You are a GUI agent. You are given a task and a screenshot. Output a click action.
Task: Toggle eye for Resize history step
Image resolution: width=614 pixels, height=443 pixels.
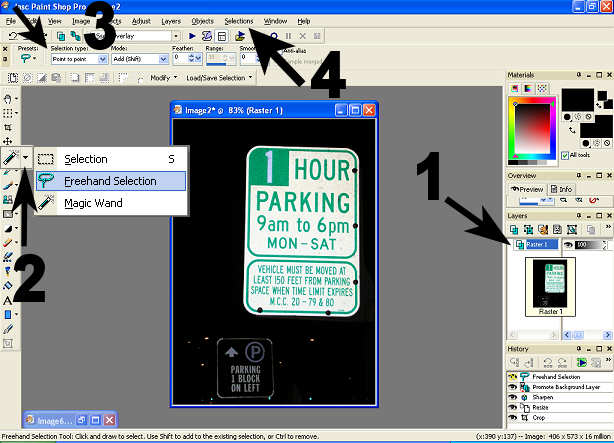[x=512, y=407]
